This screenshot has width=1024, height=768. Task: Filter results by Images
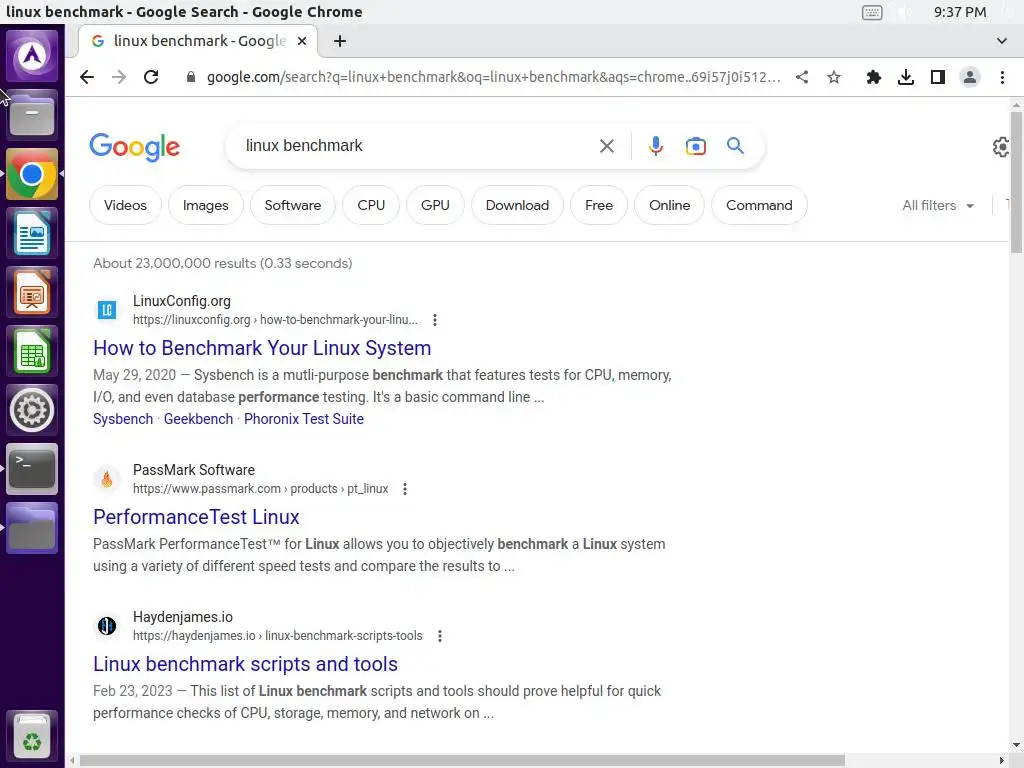point(206,205)
